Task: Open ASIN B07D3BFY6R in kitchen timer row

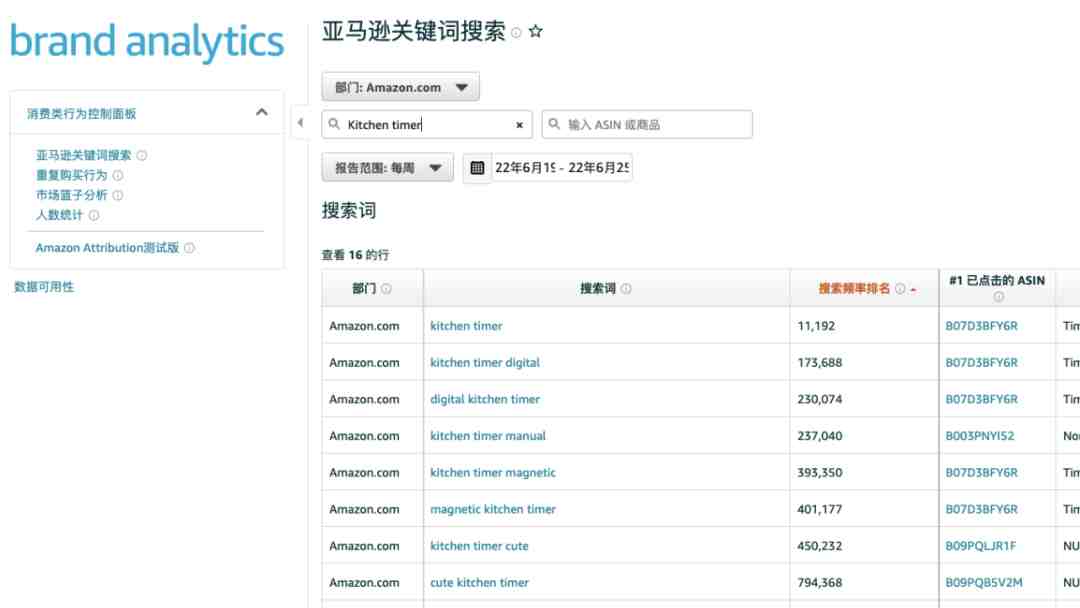Action: [982, 326]
